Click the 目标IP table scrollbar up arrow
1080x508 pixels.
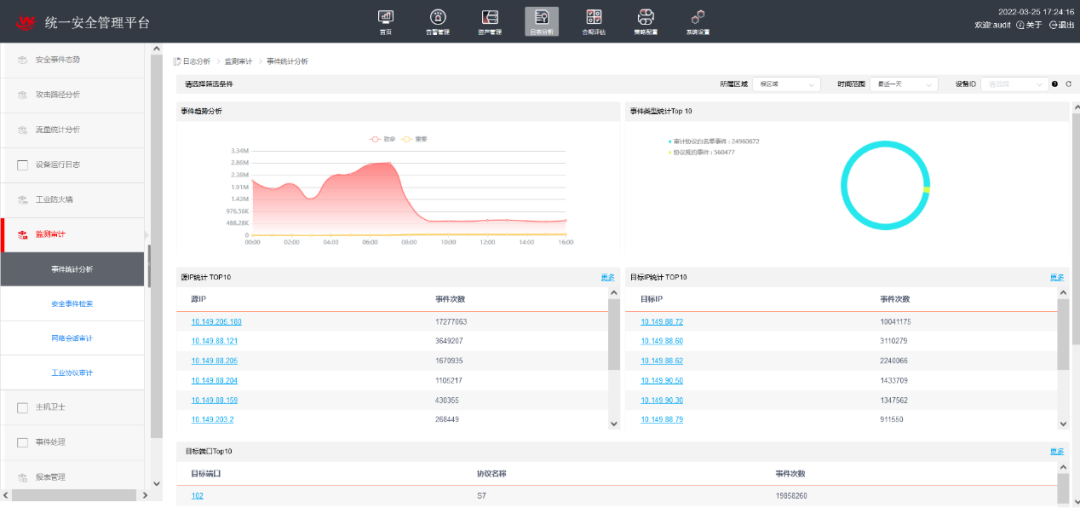click(1063, 293)
